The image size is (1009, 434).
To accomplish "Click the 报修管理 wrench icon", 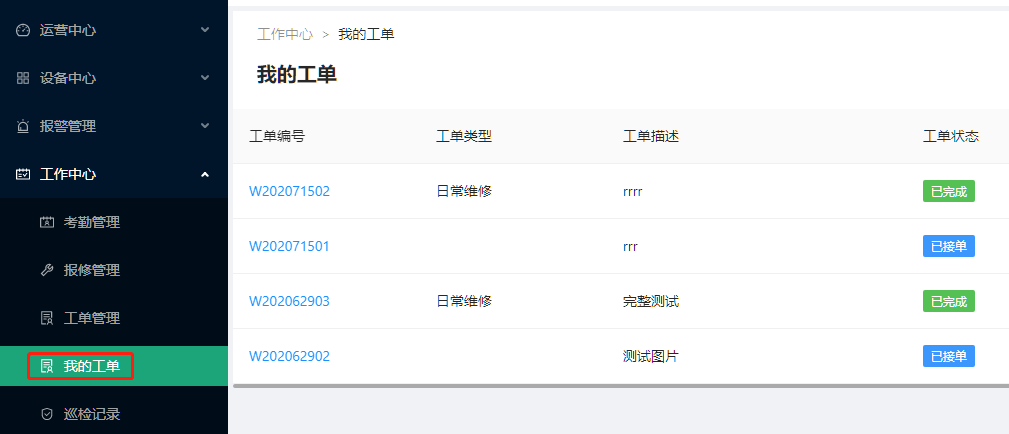I will point(46,270).
